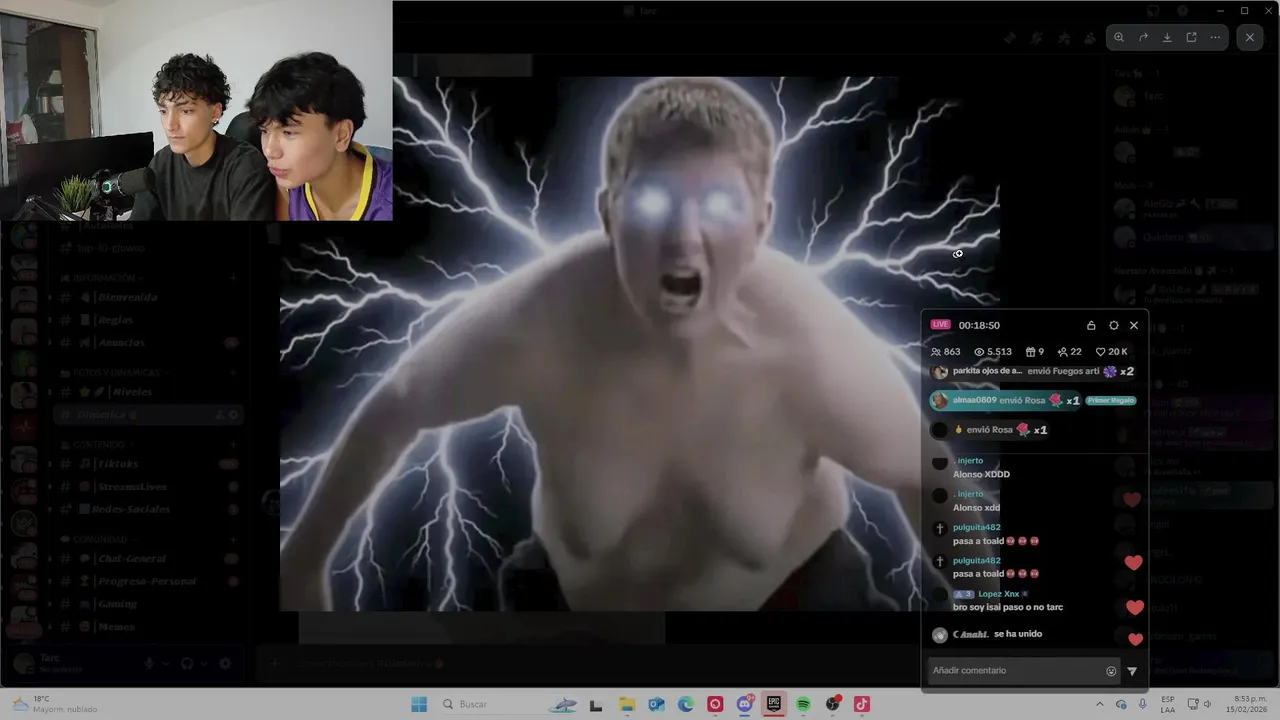Click the 'Alonso xdd' comment

pos(976,507)
